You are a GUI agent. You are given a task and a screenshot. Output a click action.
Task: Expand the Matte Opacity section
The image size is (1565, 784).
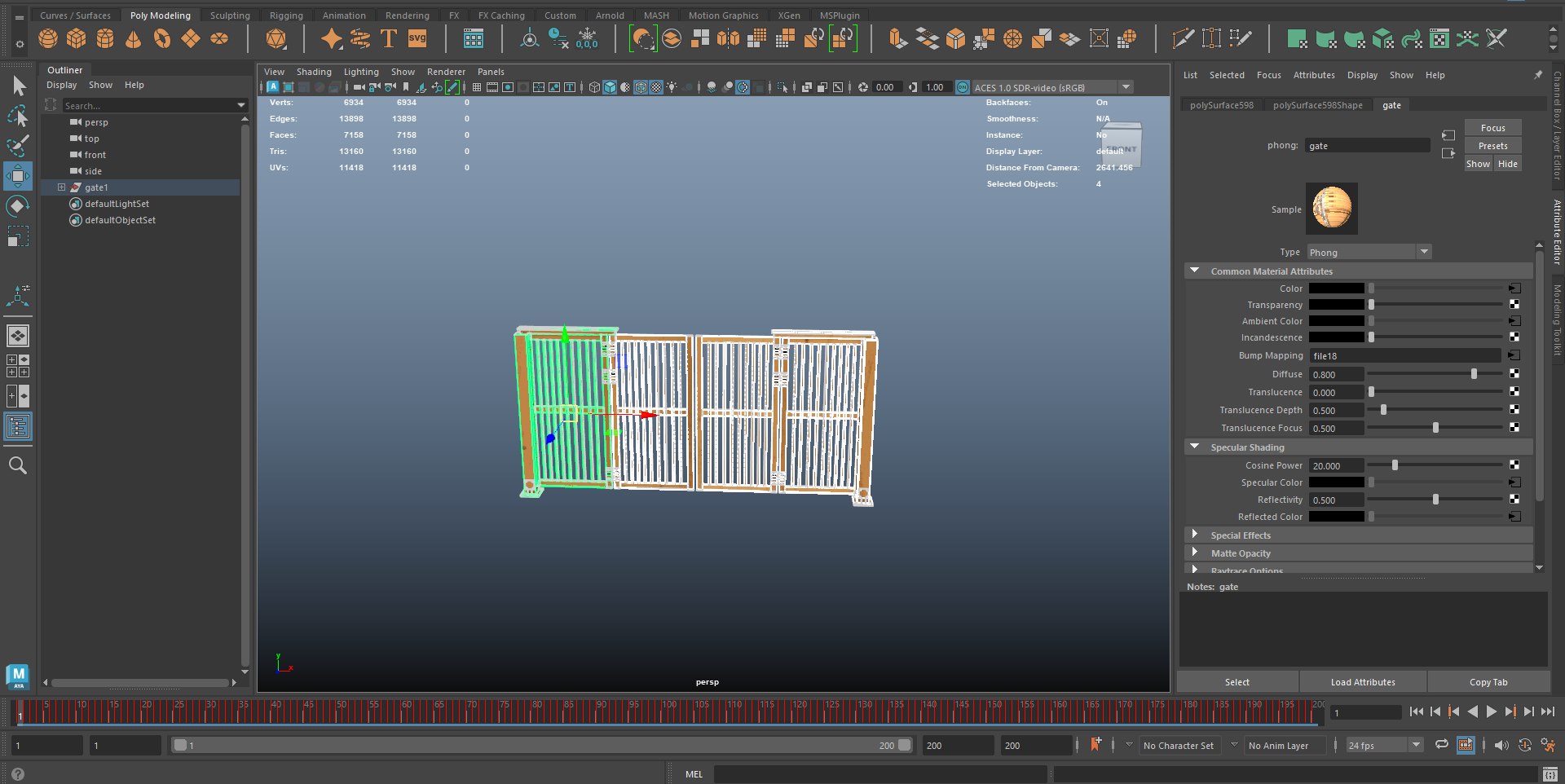(x=1195, y=553)
